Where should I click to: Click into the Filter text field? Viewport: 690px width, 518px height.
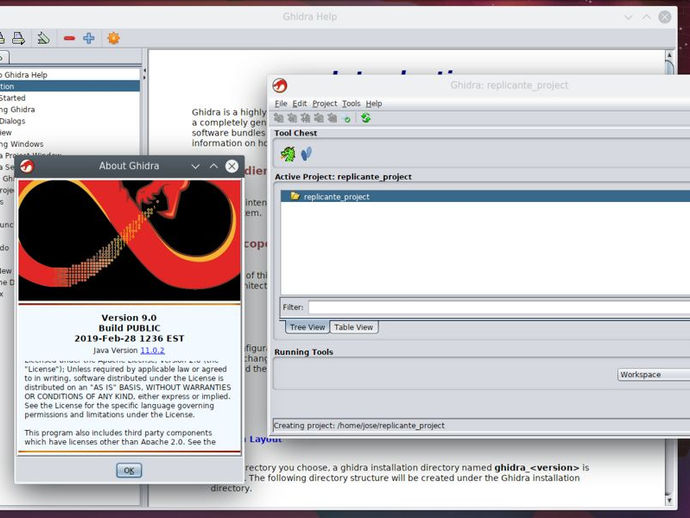499,307
